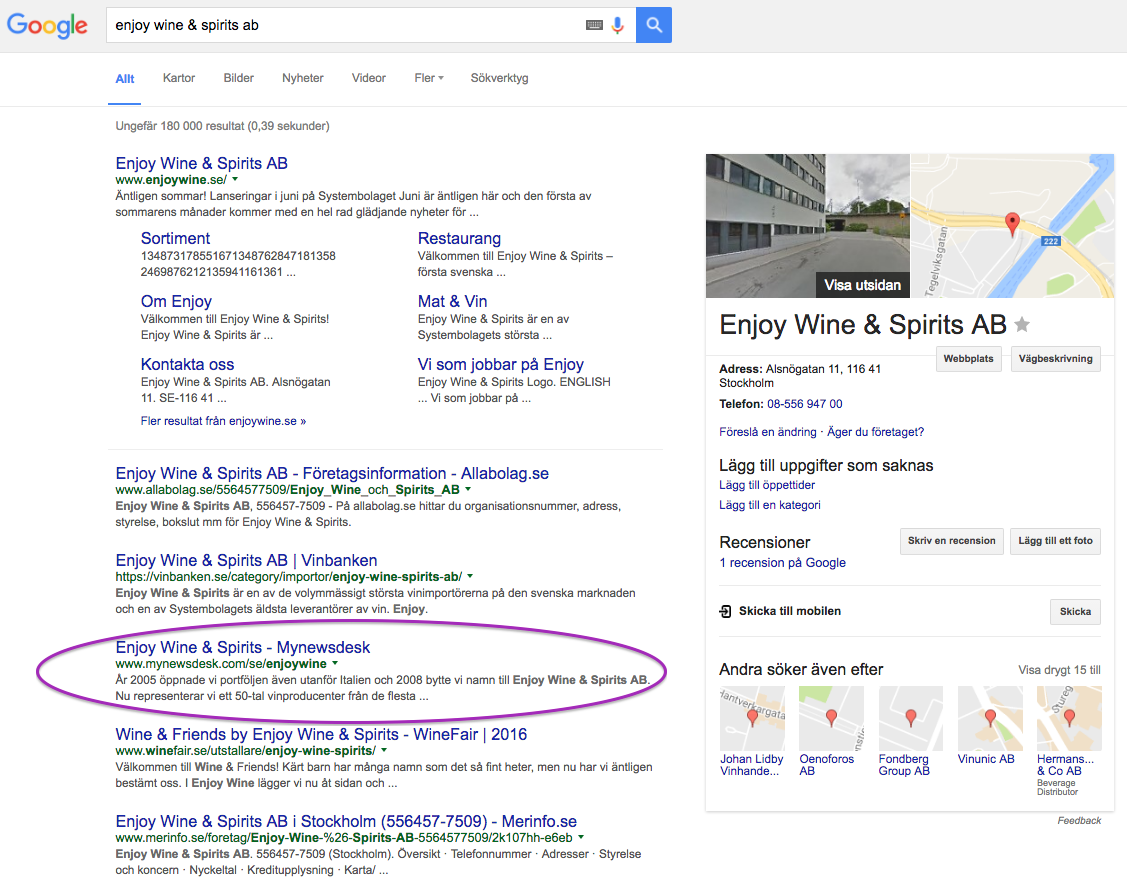Viewport: 1127px width, 883px height.
Task: Open the WineFair 2016 result link
Action: [321, 734]
